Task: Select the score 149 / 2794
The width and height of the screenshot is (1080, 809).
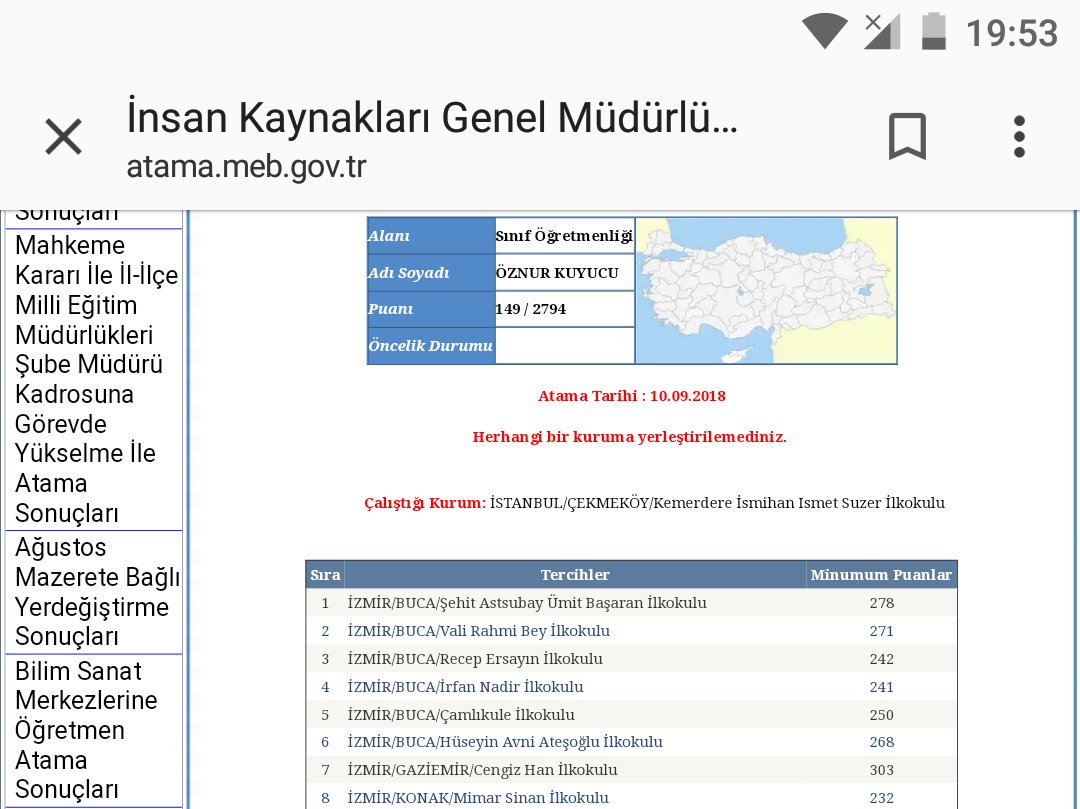Action: (530, 309)
